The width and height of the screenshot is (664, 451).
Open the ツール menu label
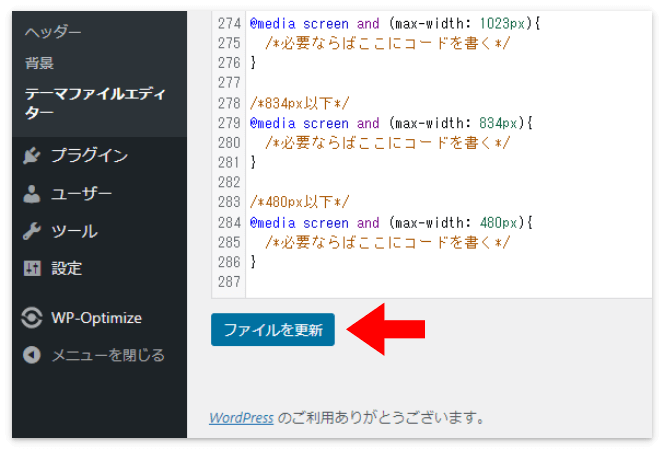point(75,231)
